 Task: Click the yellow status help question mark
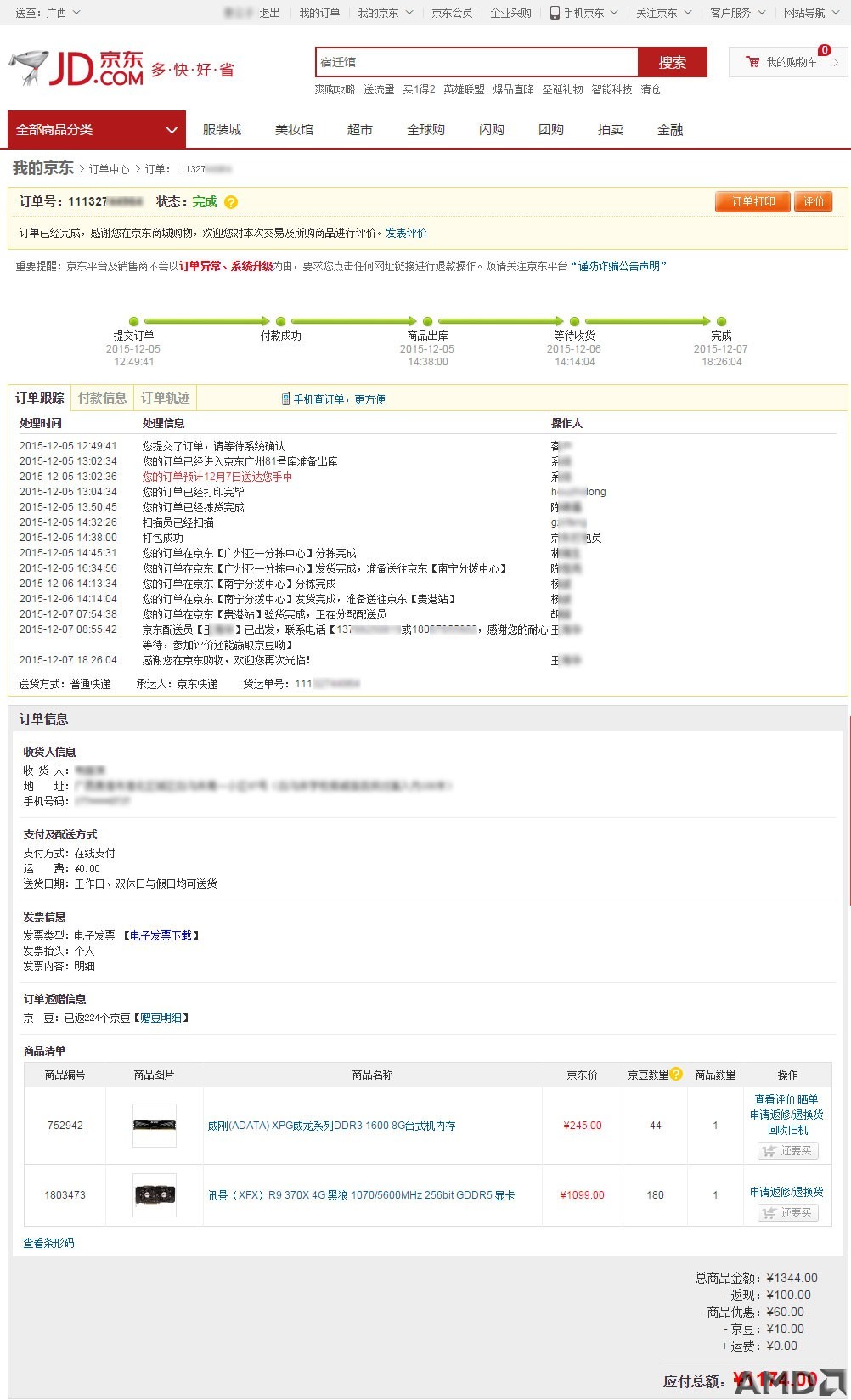pyautogui.click(x=231, y=202)
